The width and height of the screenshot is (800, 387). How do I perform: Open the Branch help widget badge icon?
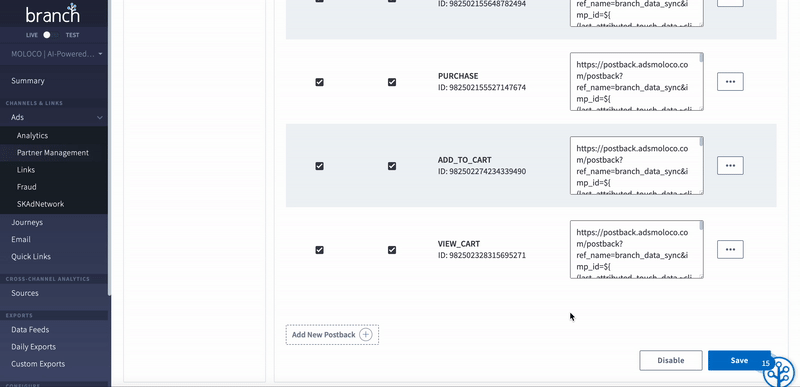click(780, 371)
